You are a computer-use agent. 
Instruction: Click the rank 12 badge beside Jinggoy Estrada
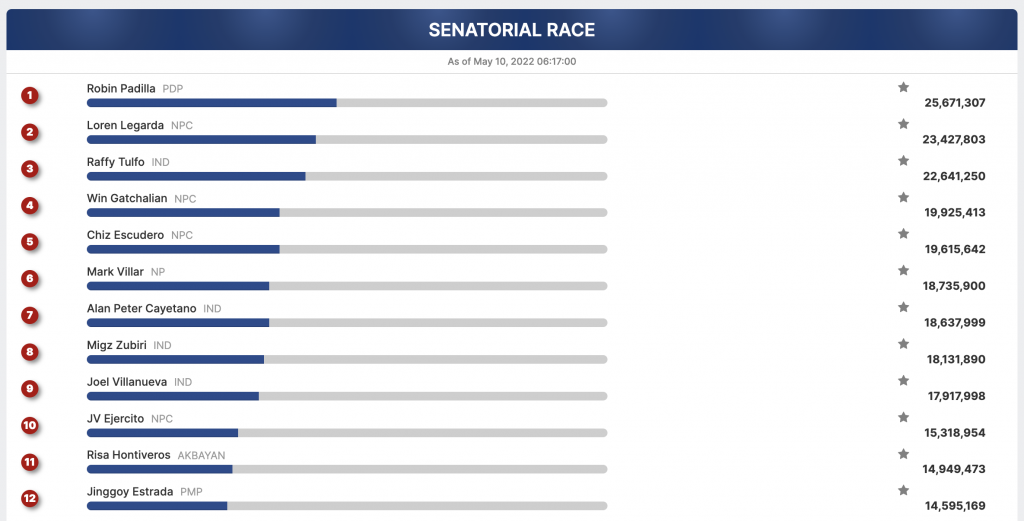pos(29,499)
